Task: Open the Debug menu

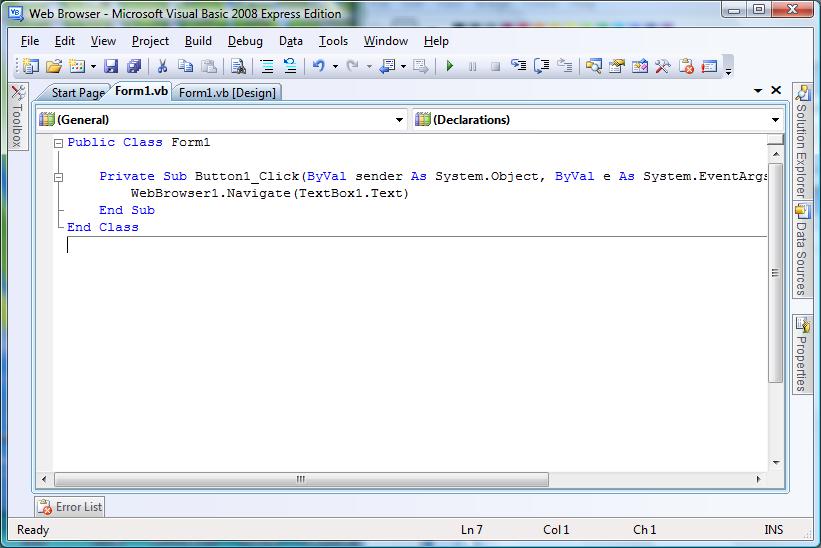Action: (245, 41)
